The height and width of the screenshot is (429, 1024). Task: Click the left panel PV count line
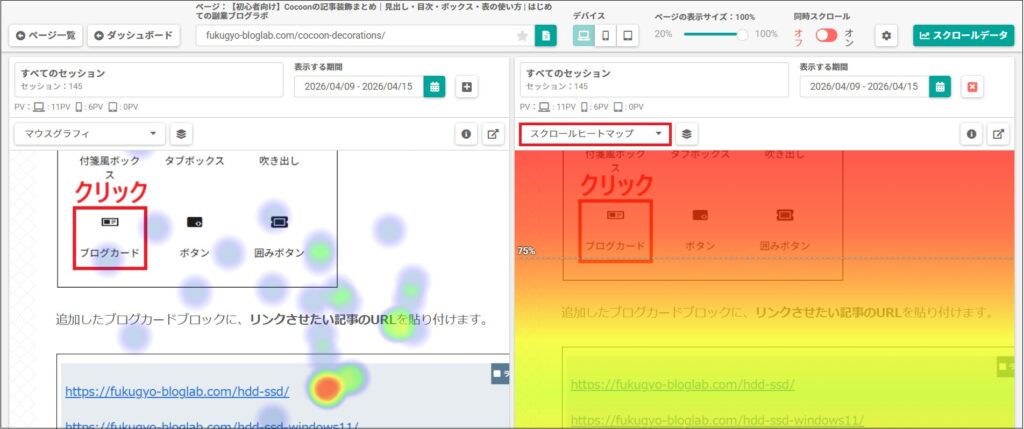(76, 107)
